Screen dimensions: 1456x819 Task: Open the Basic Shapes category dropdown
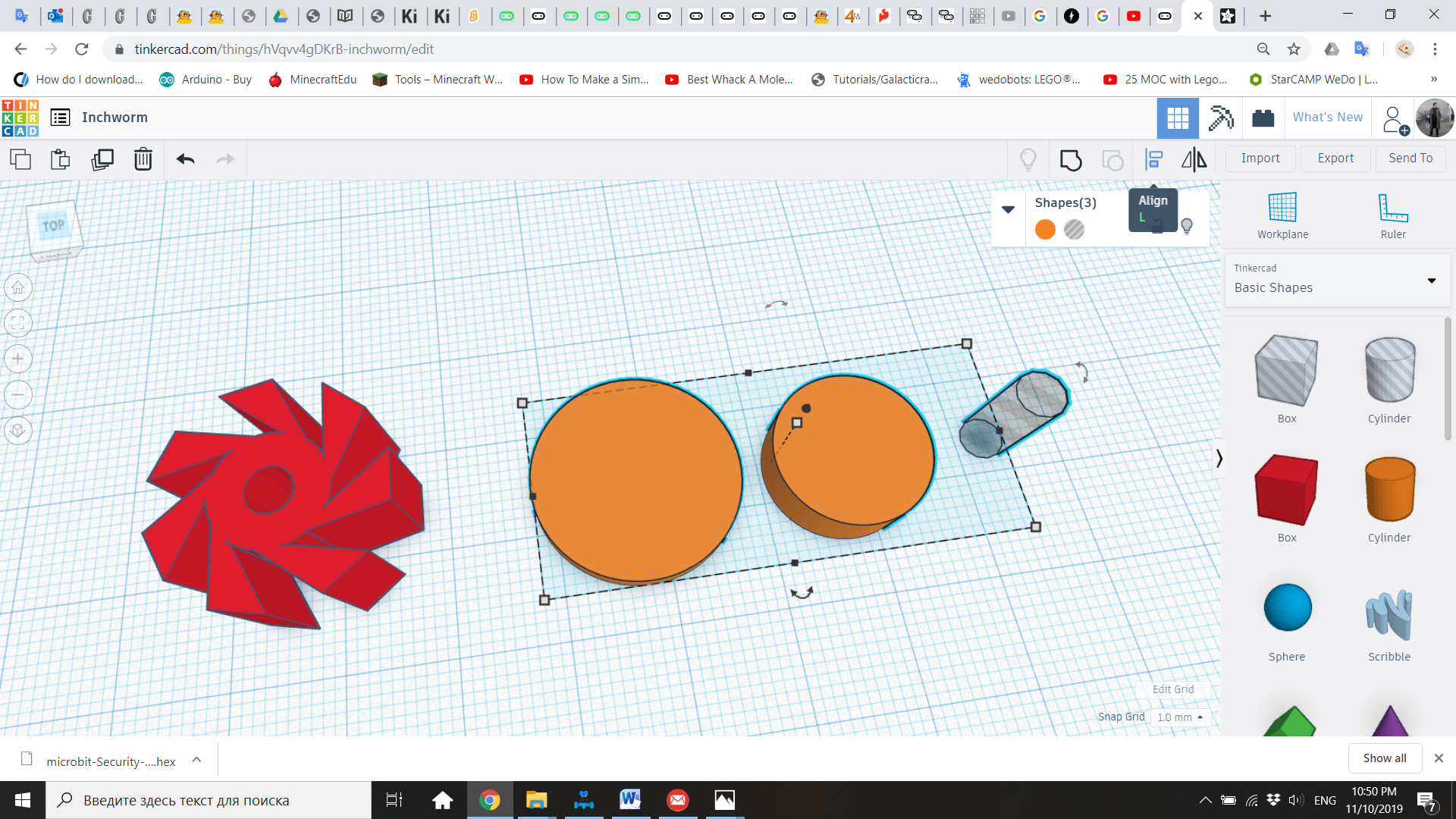pyautogui.click(x=1432, y=281)
